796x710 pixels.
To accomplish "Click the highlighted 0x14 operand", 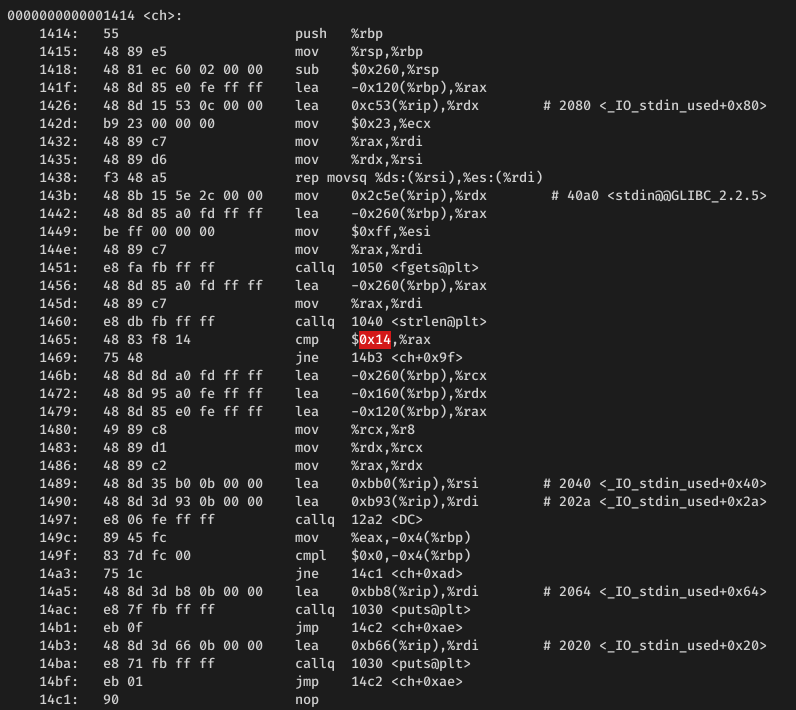I will coord(375,340).
